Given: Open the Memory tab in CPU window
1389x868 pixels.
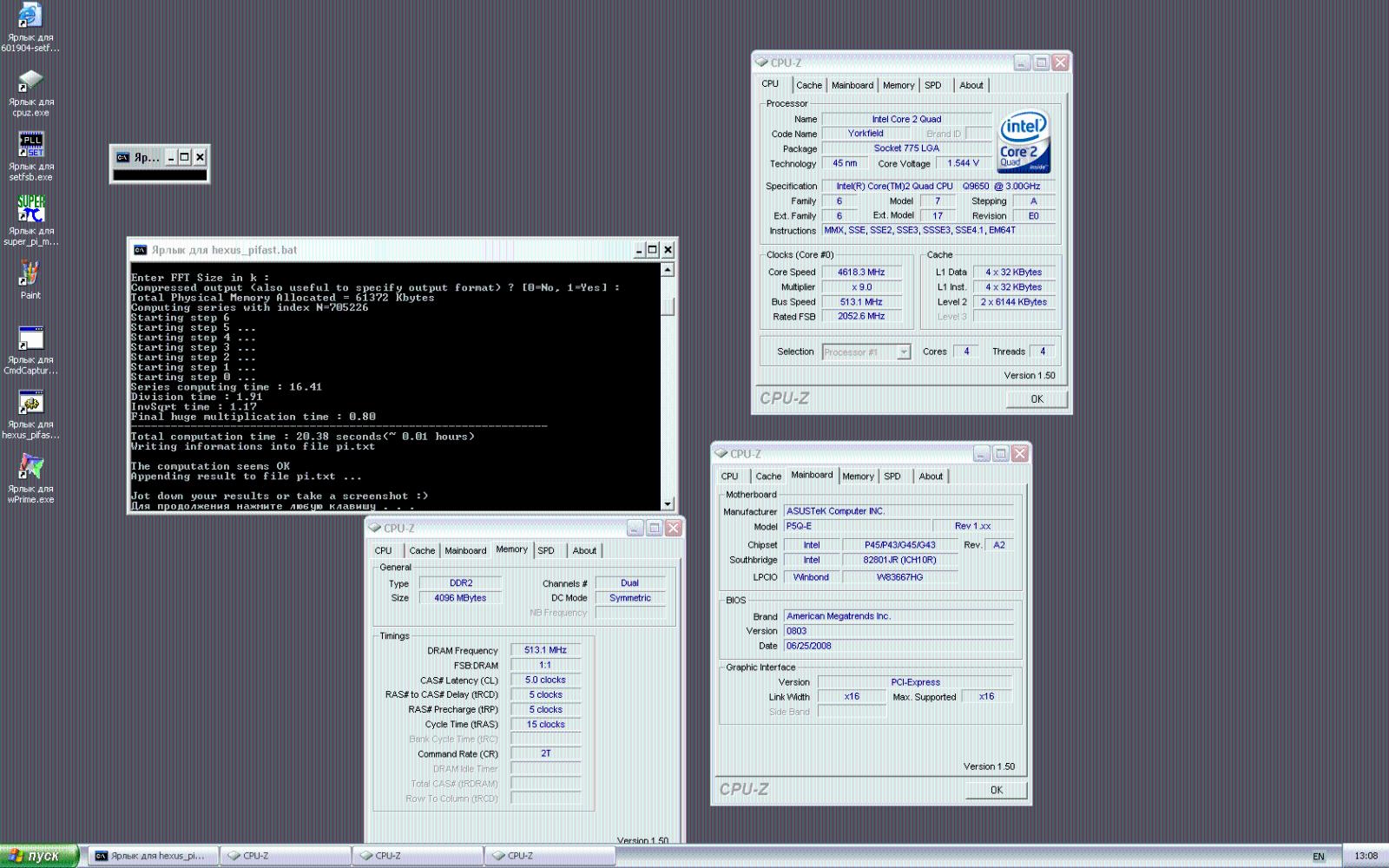Looking at the screenshot, I should pos(899,85).
